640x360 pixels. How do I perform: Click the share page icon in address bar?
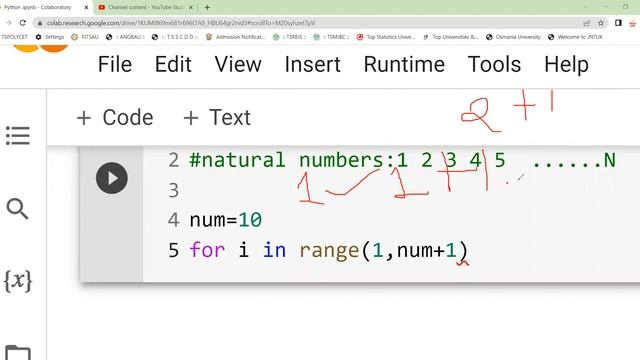pyautogui.click(x=587, y=23)
